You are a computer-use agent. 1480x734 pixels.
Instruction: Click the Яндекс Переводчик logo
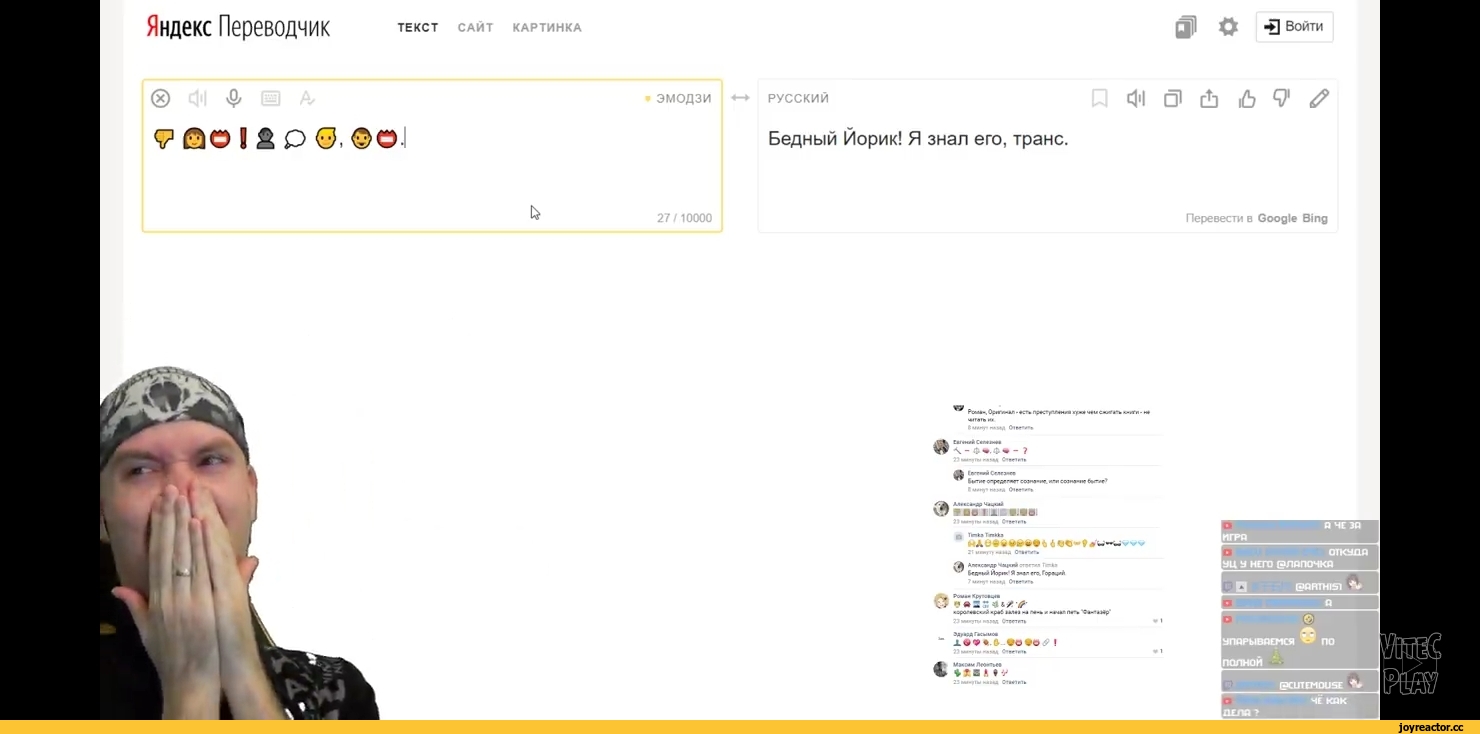(238, 27)
